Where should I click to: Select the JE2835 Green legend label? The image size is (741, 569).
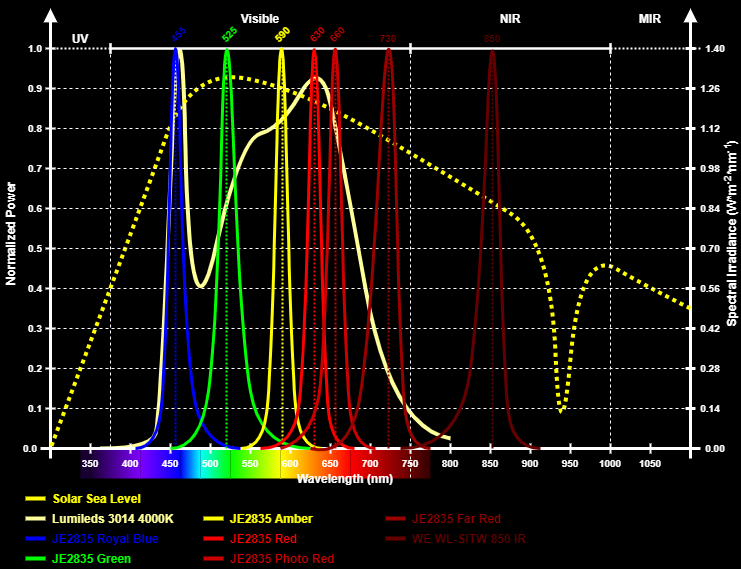click(x=91, y=559)
